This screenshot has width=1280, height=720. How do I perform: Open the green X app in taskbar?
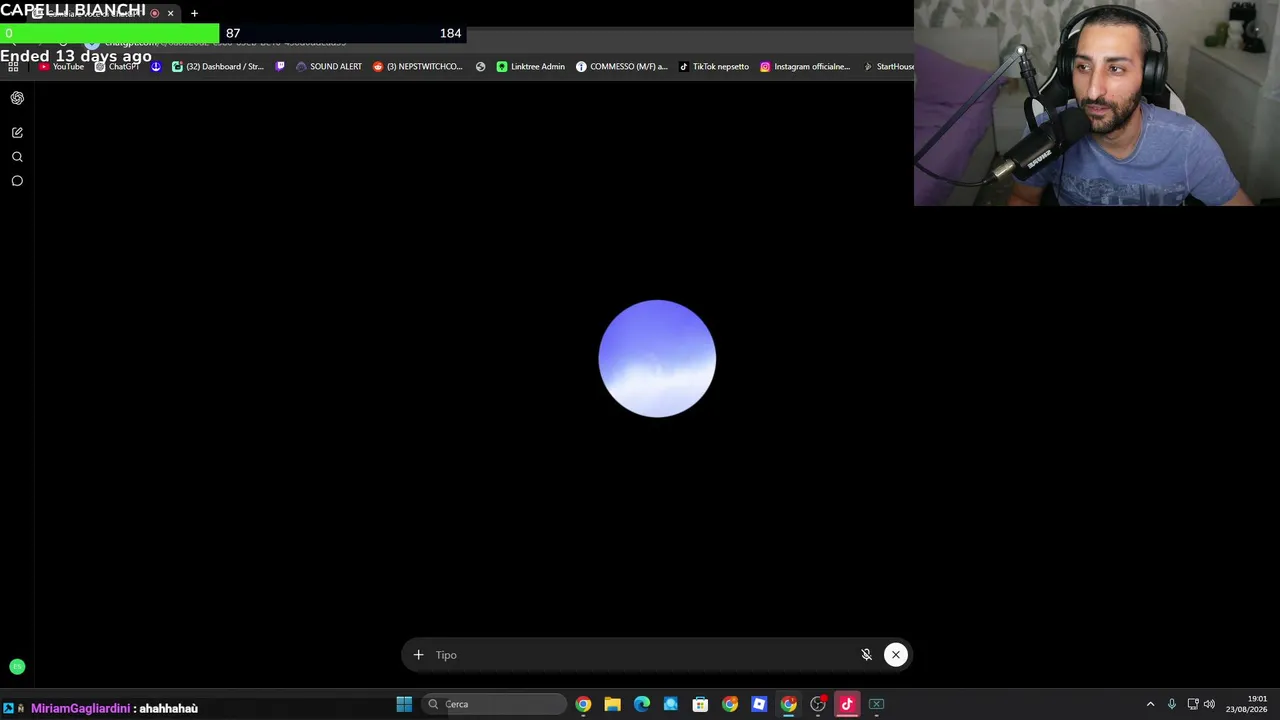(876, 704)
